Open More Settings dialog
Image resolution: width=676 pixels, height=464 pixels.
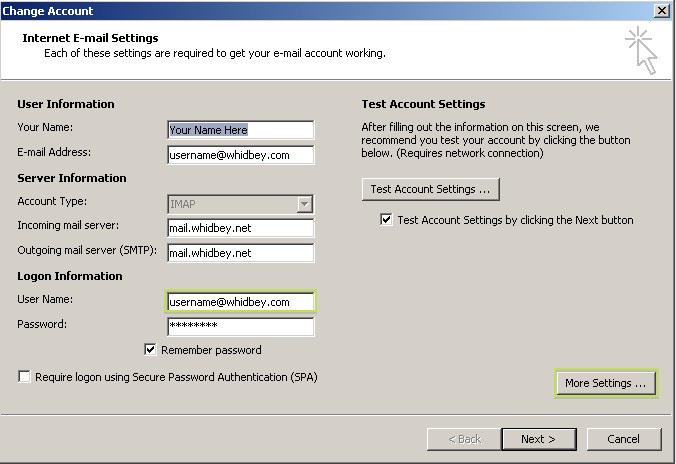pos(606,383)
